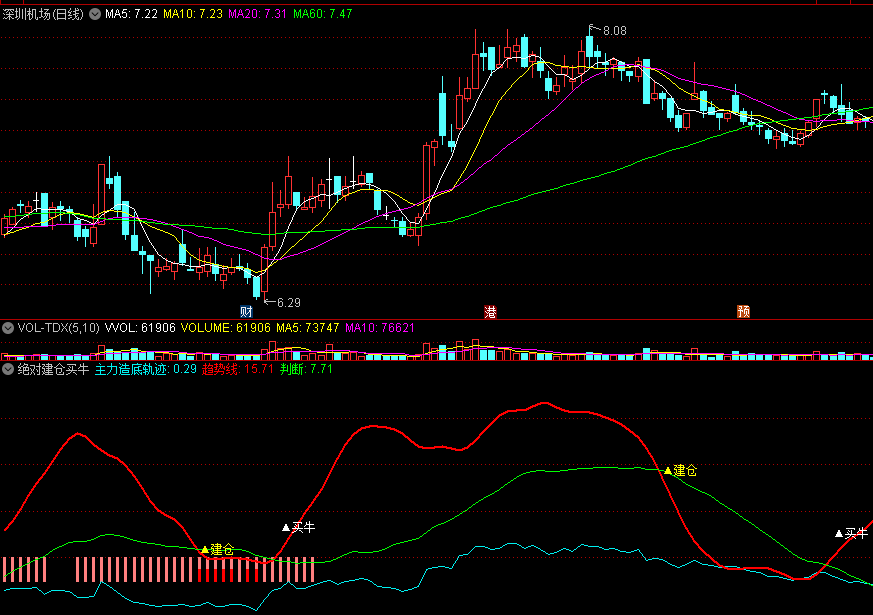Click the 8.08 high price label
Viewport: 873px width, 615px height.
[615, 31]
